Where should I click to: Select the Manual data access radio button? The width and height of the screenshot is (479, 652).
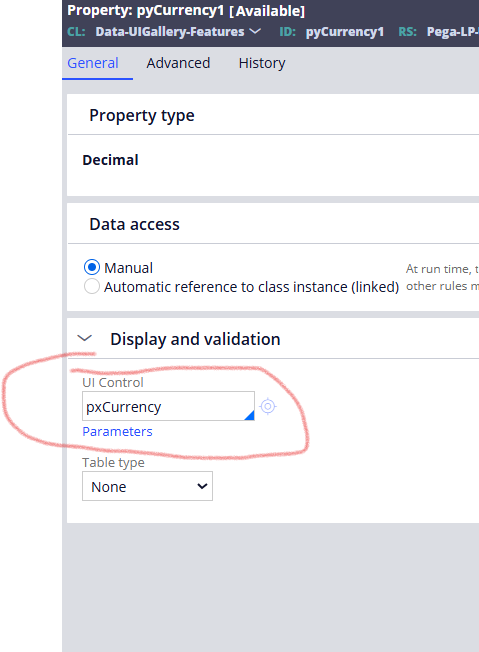point(92,267)
